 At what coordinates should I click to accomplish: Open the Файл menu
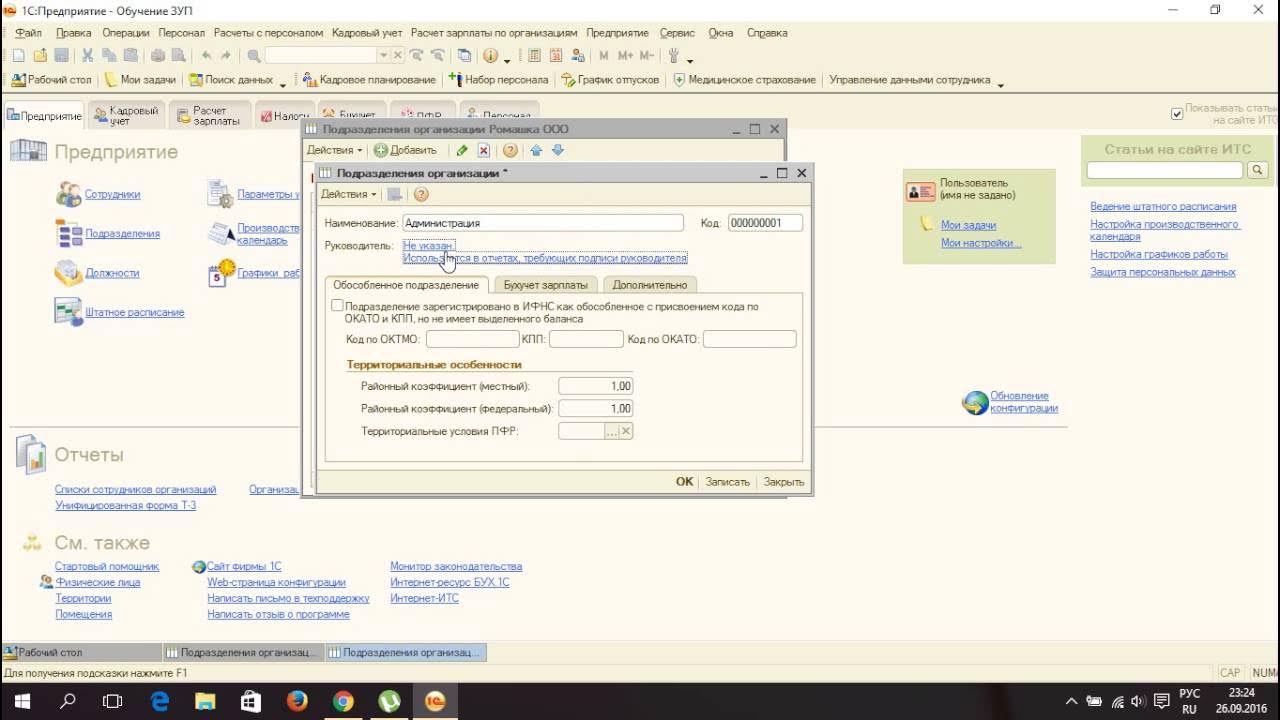(28, 33)
